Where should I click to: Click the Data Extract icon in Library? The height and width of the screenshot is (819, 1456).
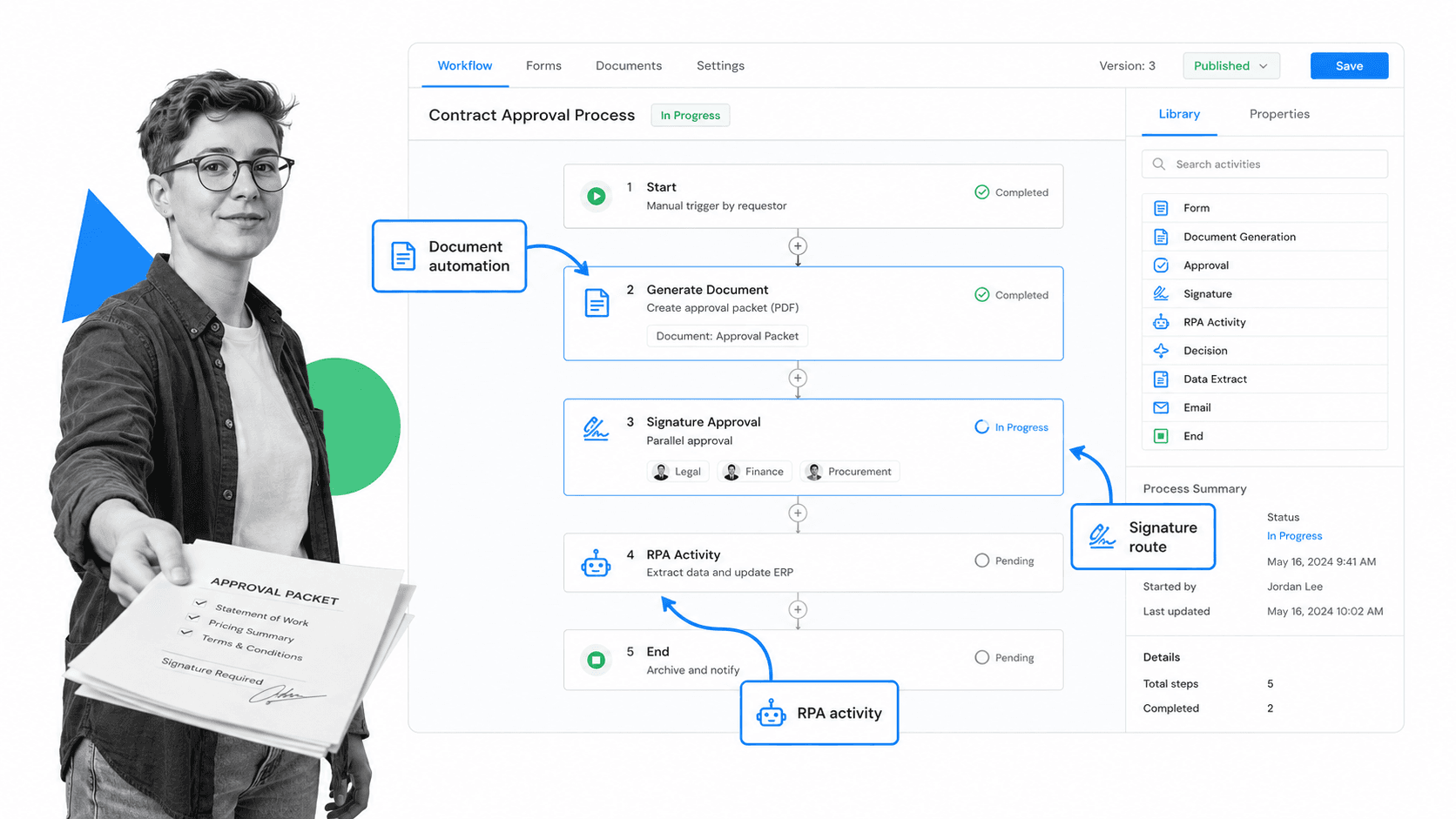point(1161,379)
